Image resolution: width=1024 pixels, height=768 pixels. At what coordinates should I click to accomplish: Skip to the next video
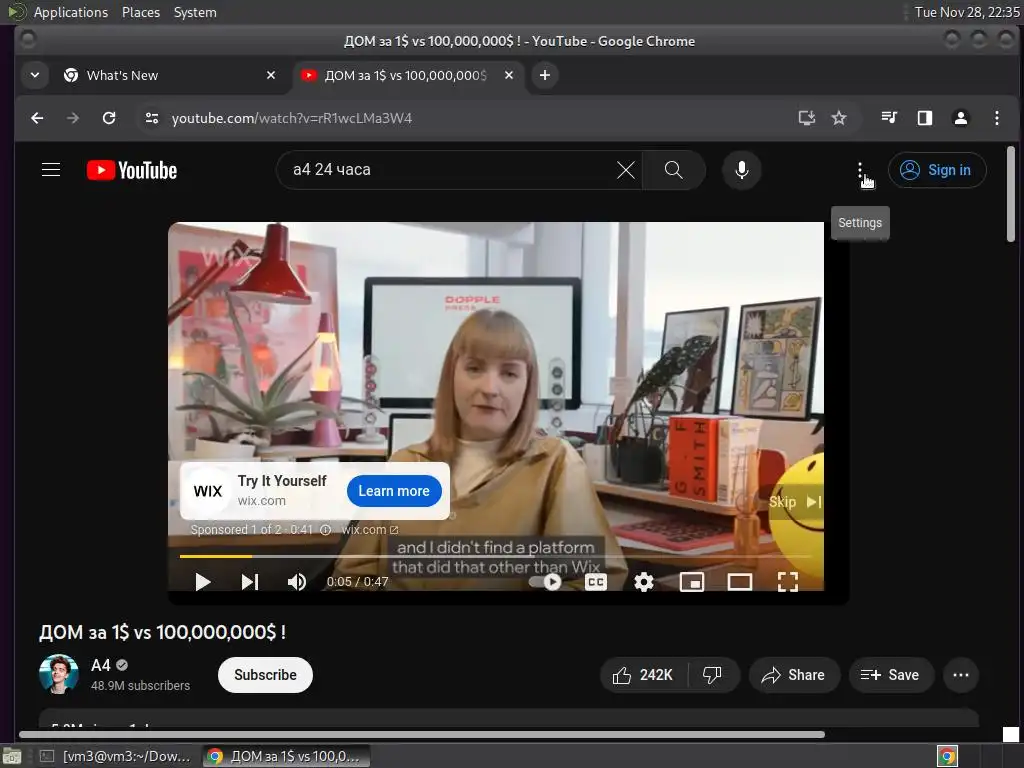pyautogui.click(x=249, y=581)
